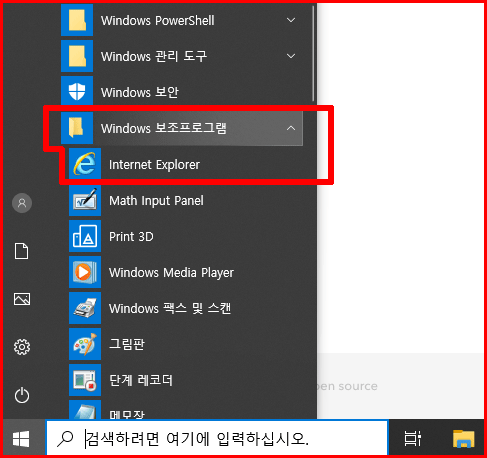
Task: Open Settings gear in Start sidebar
Action: (x=22, y=347)
